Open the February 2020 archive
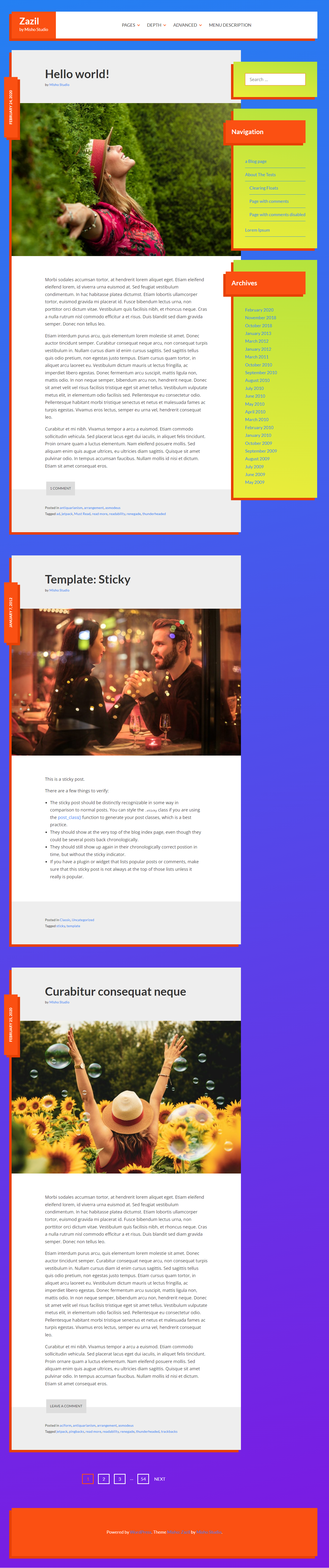Image resolution: width=329 pixels, height=1568 pixels. click(x=259, y=310)
